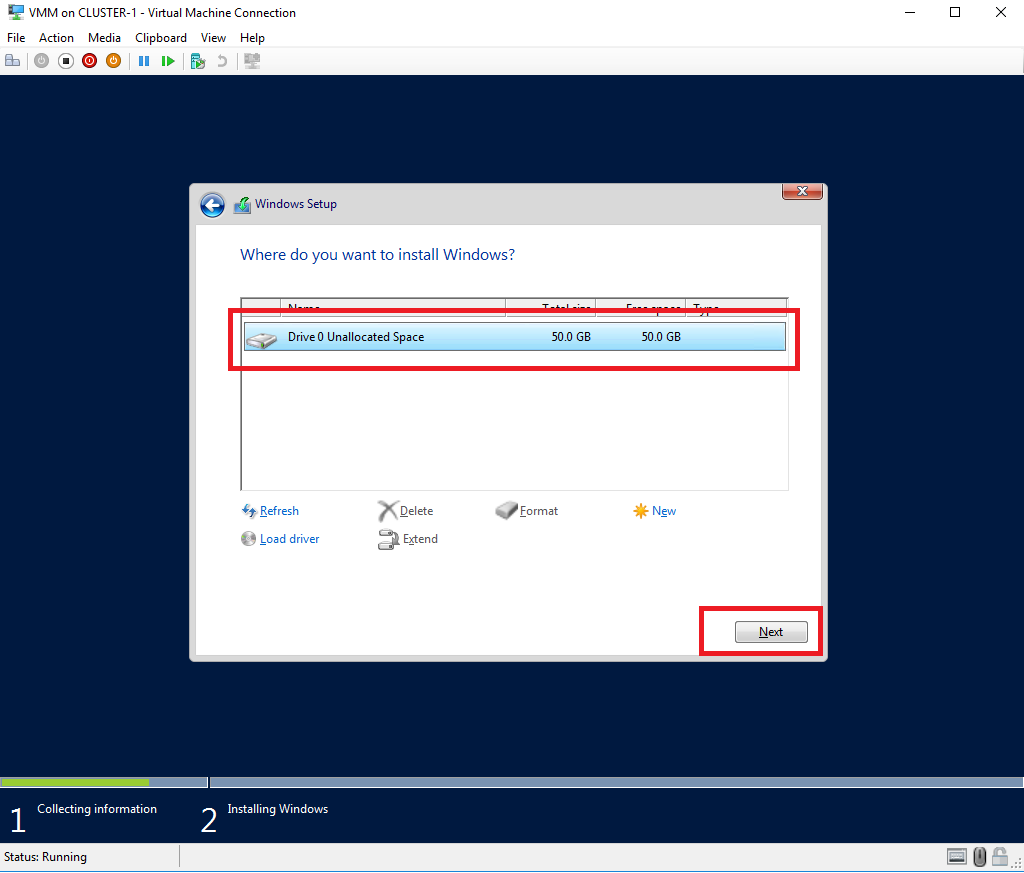Click the Next button

(x=771, y=632)
